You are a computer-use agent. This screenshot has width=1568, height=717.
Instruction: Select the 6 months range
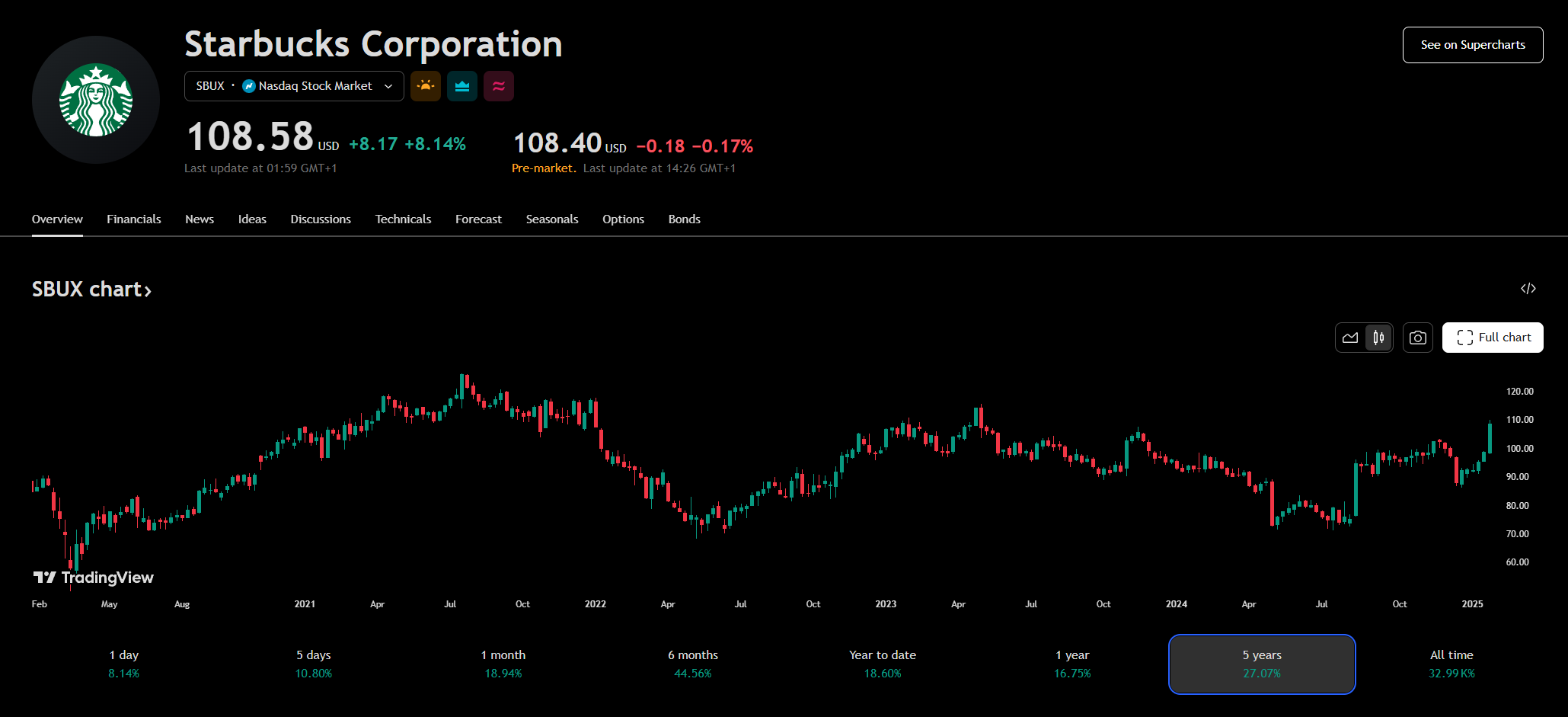693,664
